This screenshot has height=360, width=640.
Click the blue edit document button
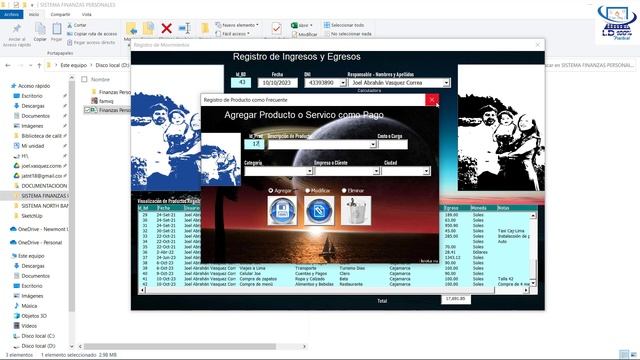pos(319,211)
